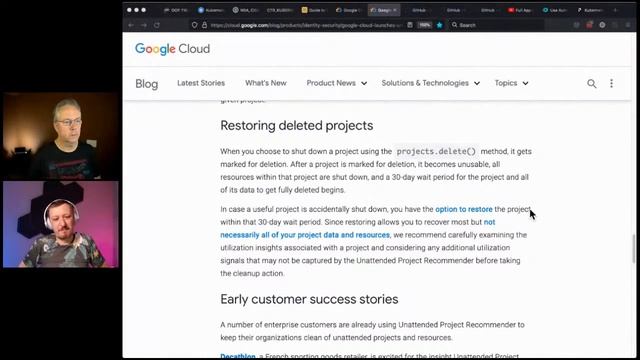
Task: Click the Google Cloud logo
Action: (x=172, y=49)
